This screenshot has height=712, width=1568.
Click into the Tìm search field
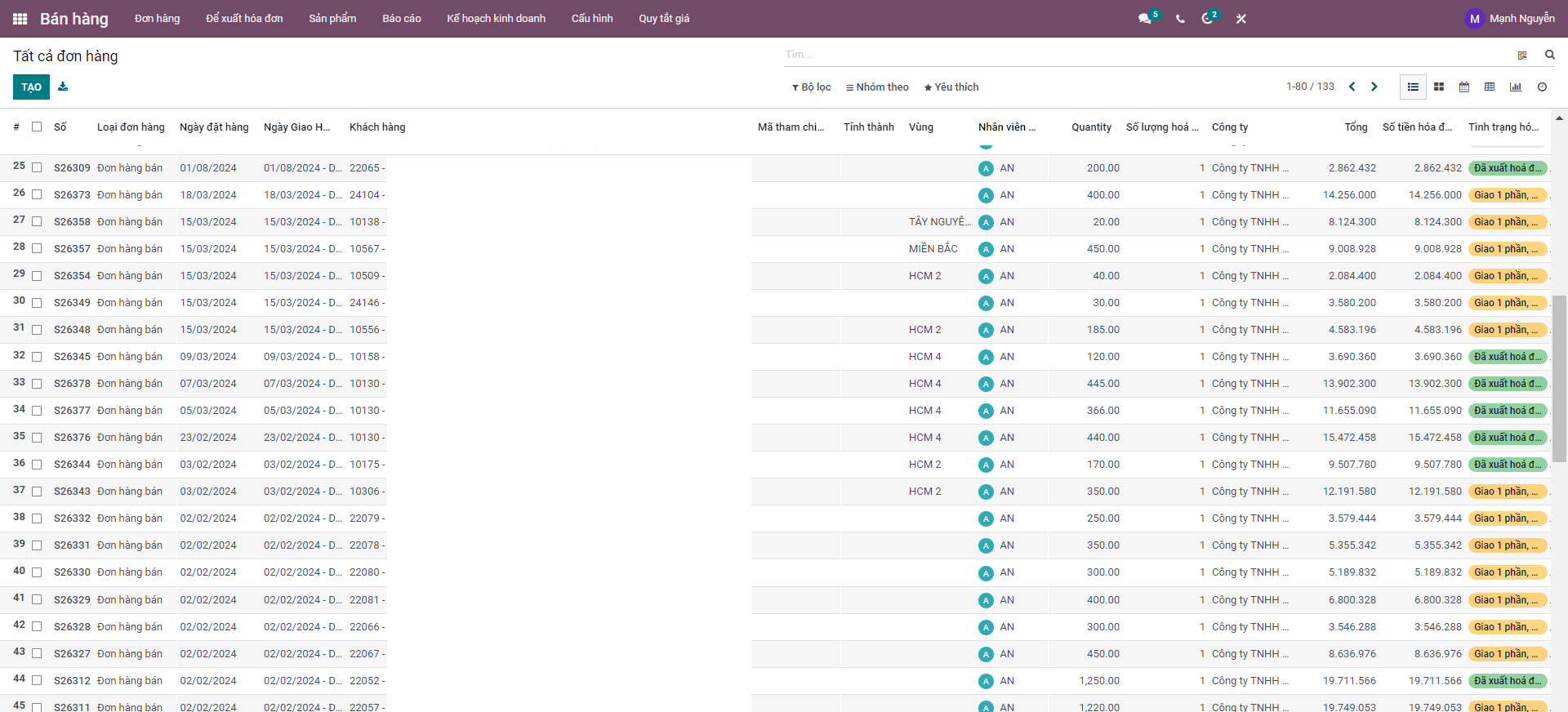click(x=1143, y=55)
